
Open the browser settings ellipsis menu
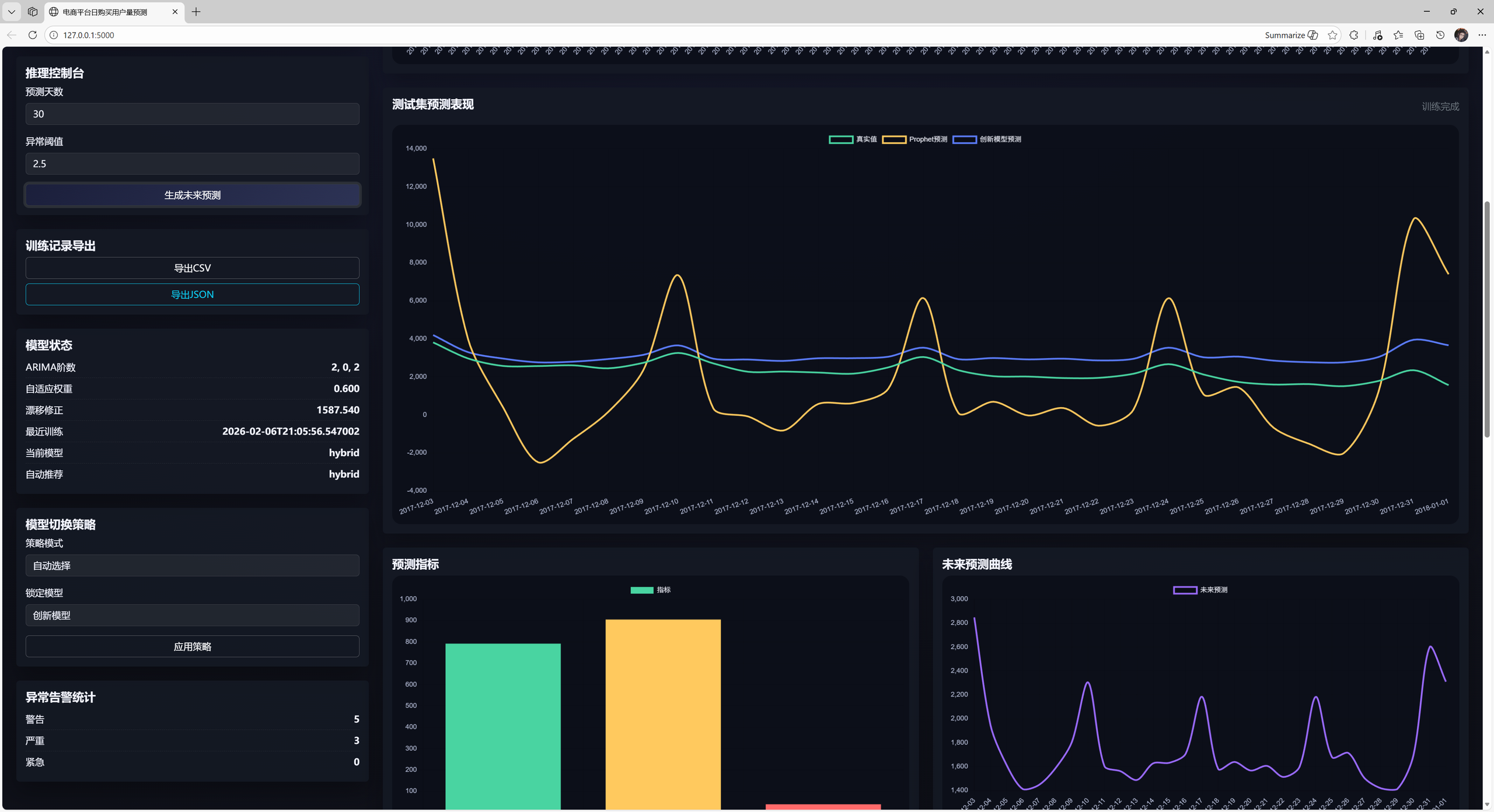[x=1482, y=35]
